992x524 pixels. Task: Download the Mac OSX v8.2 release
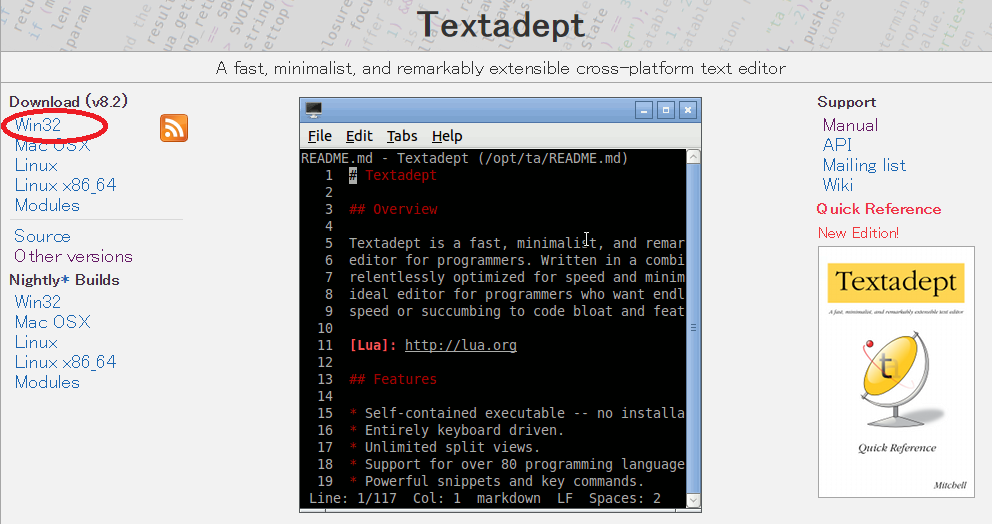pyautogui.click(x=53, y=146)
